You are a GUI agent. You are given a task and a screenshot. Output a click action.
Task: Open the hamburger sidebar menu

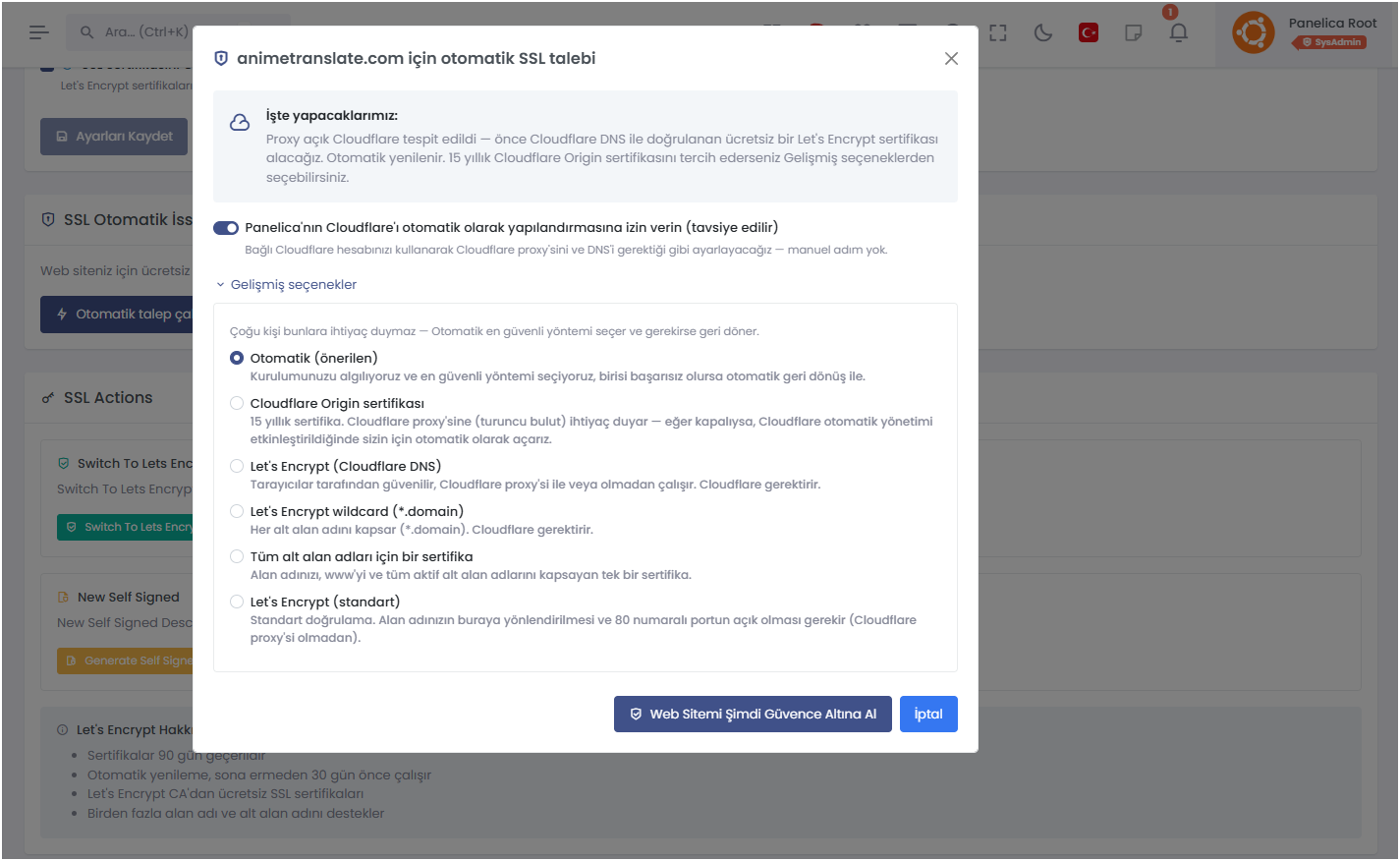tap(39, 32)
